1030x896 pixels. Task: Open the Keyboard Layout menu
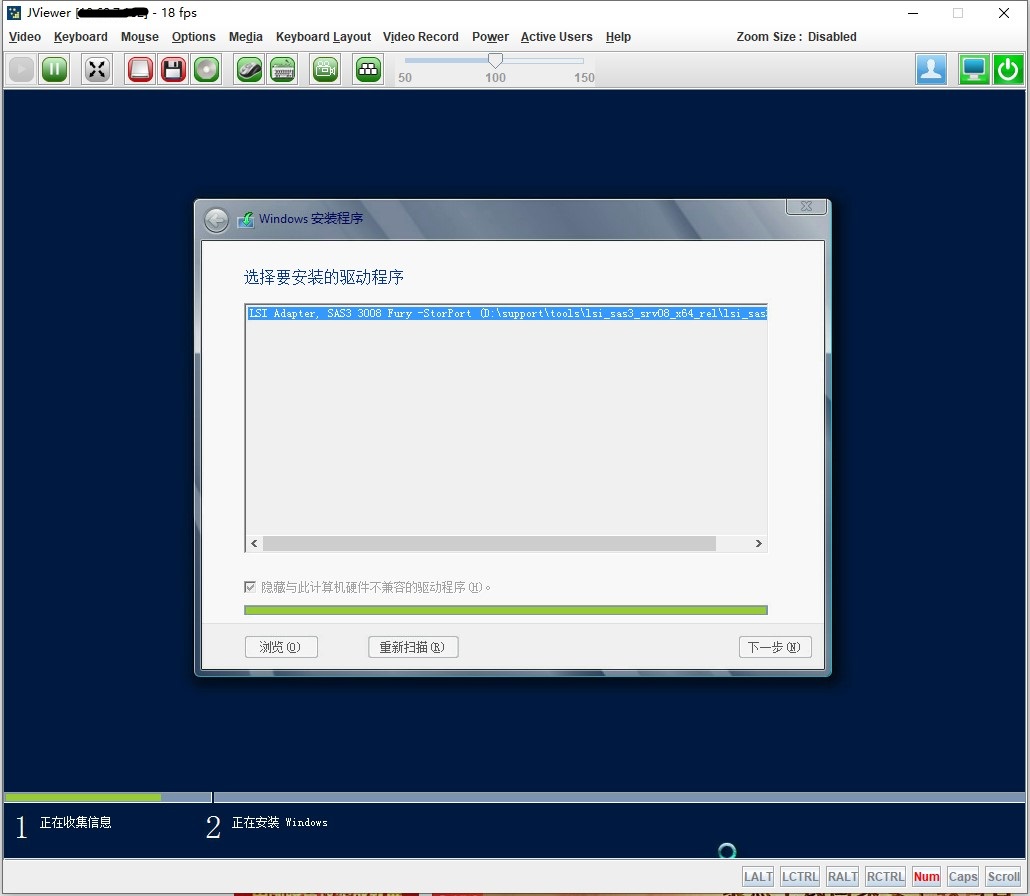coord(323,37)
